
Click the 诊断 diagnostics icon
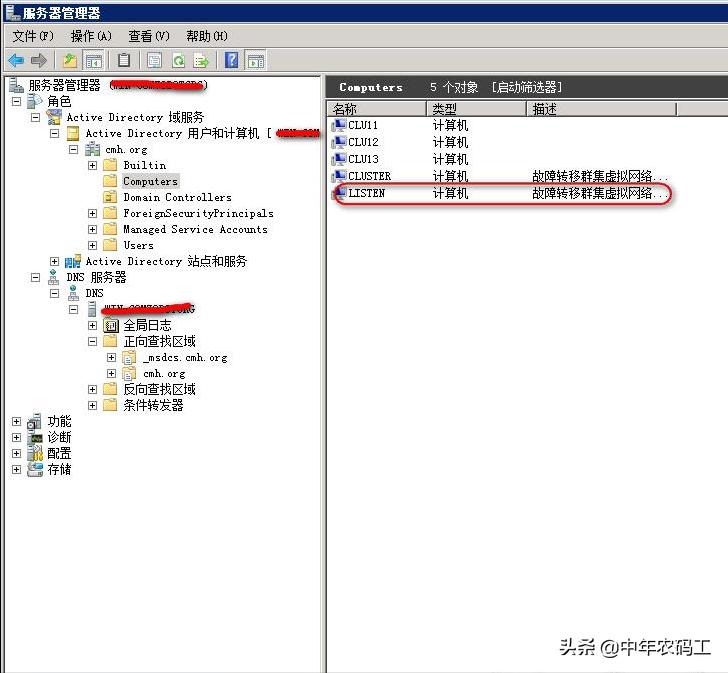35,437
